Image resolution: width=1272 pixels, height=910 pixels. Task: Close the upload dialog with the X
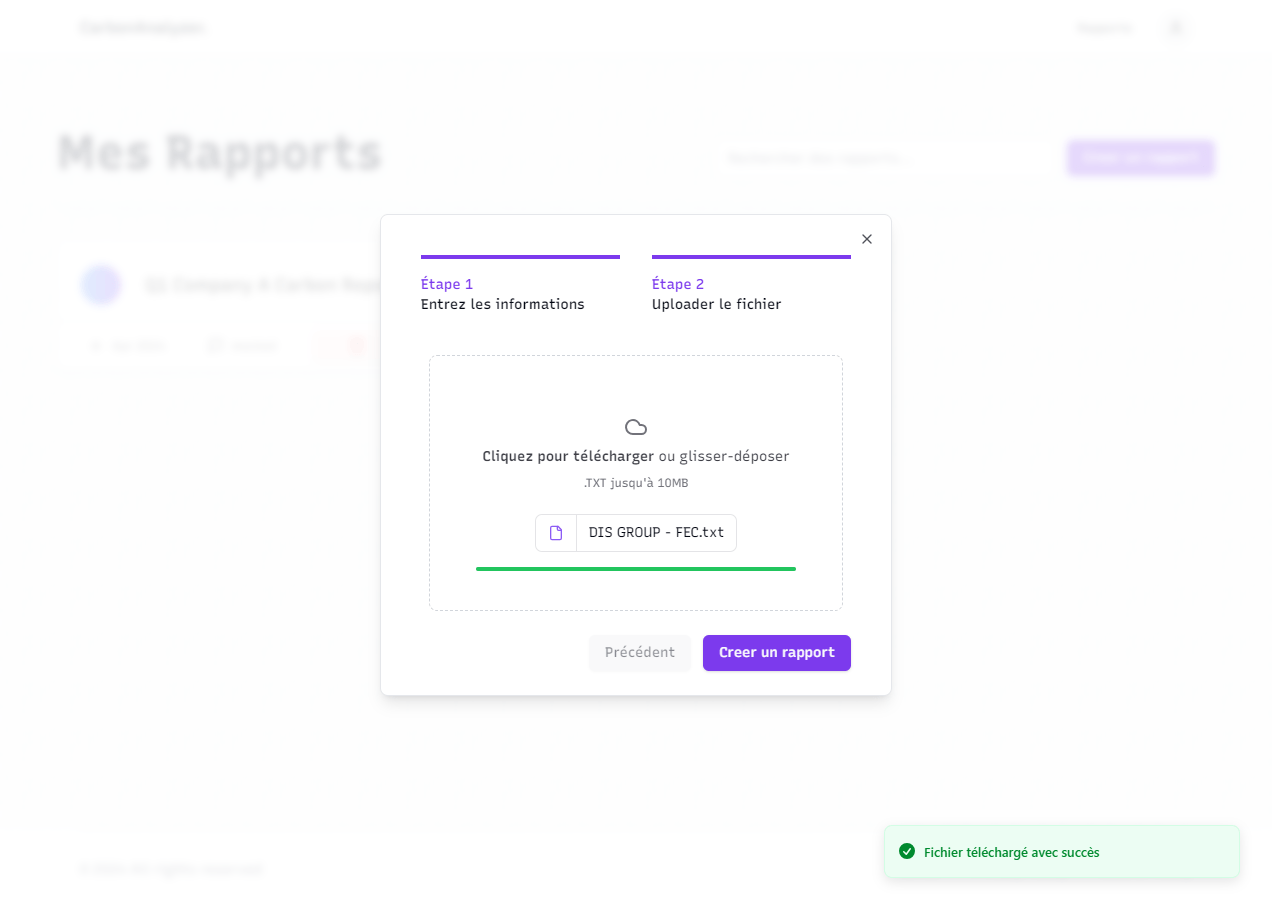867,239
